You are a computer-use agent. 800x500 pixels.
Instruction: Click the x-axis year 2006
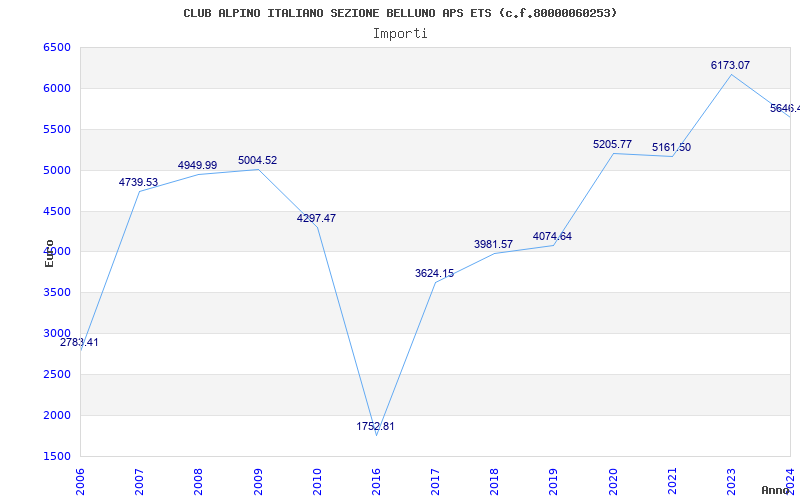pyautogui.click(x=80, y=481)
